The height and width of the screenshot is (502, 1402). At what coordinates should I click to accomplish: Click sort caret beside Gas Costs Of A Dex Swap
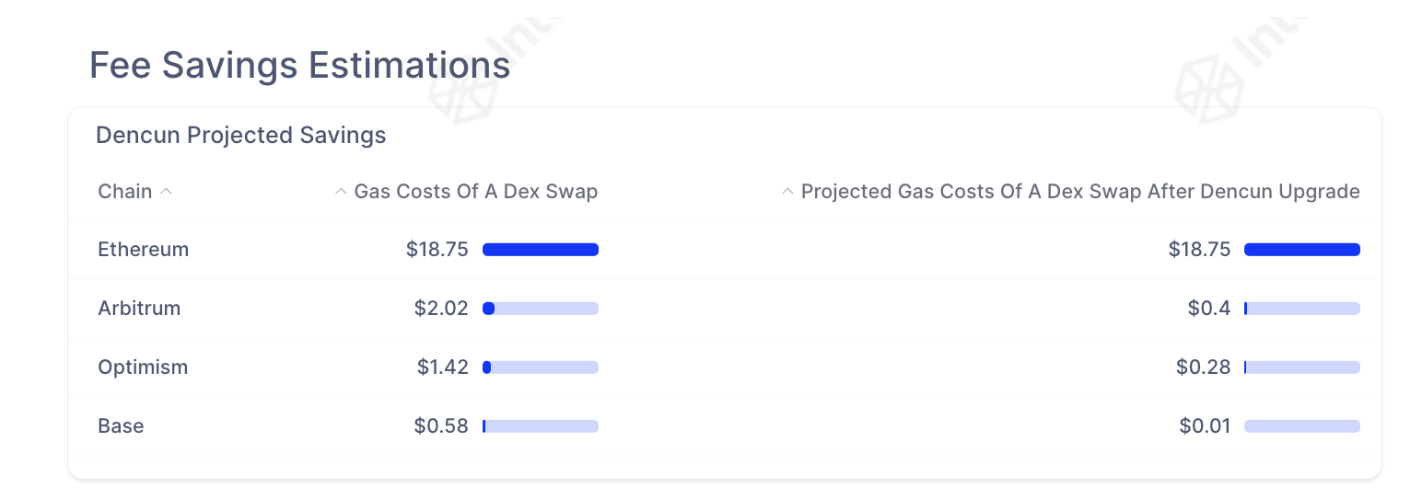point(342,191)
